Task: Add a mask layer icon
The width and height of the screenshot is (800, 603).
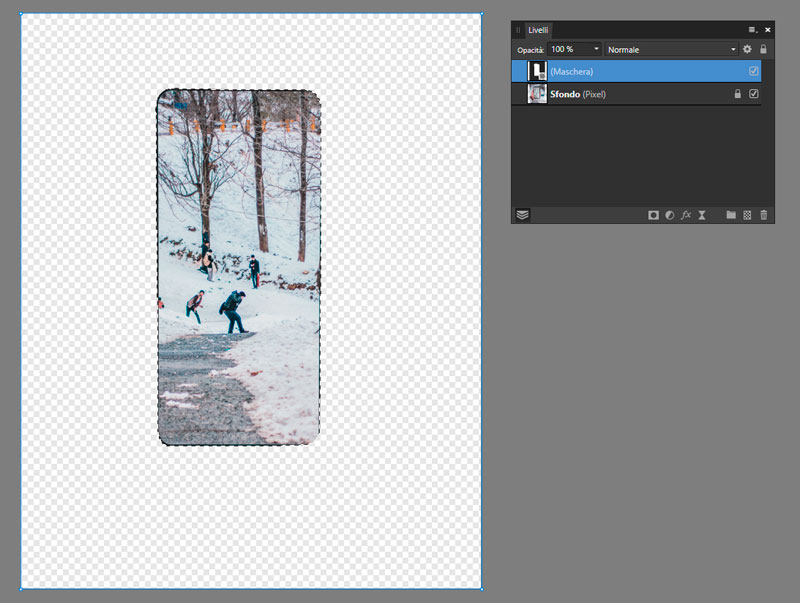Action: [653, 215]
